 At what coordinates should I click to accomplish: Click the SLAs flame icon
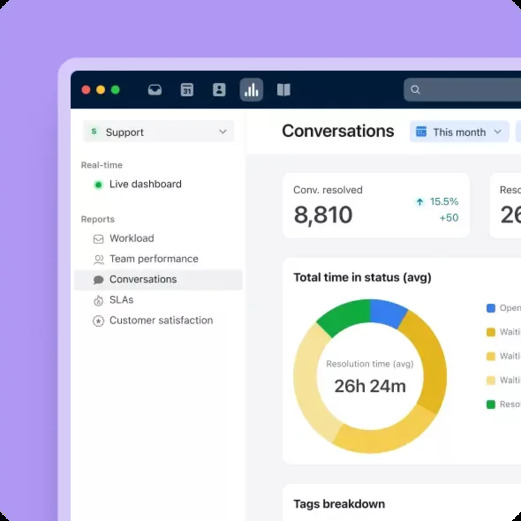coord(98,300)
